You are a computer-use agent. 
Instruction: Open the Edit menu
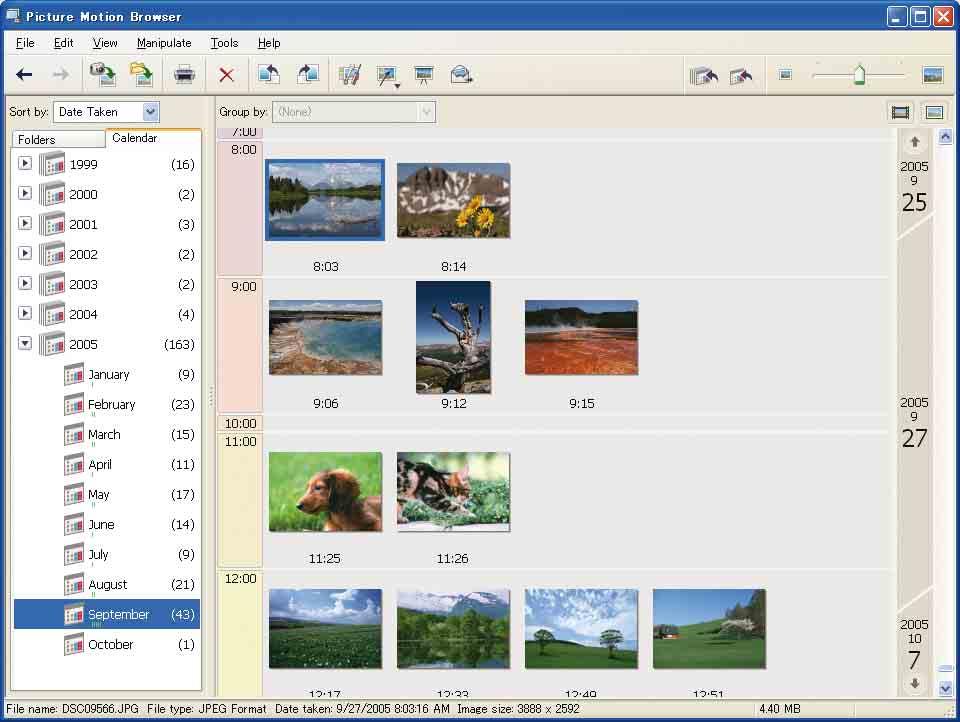[63, 43]
